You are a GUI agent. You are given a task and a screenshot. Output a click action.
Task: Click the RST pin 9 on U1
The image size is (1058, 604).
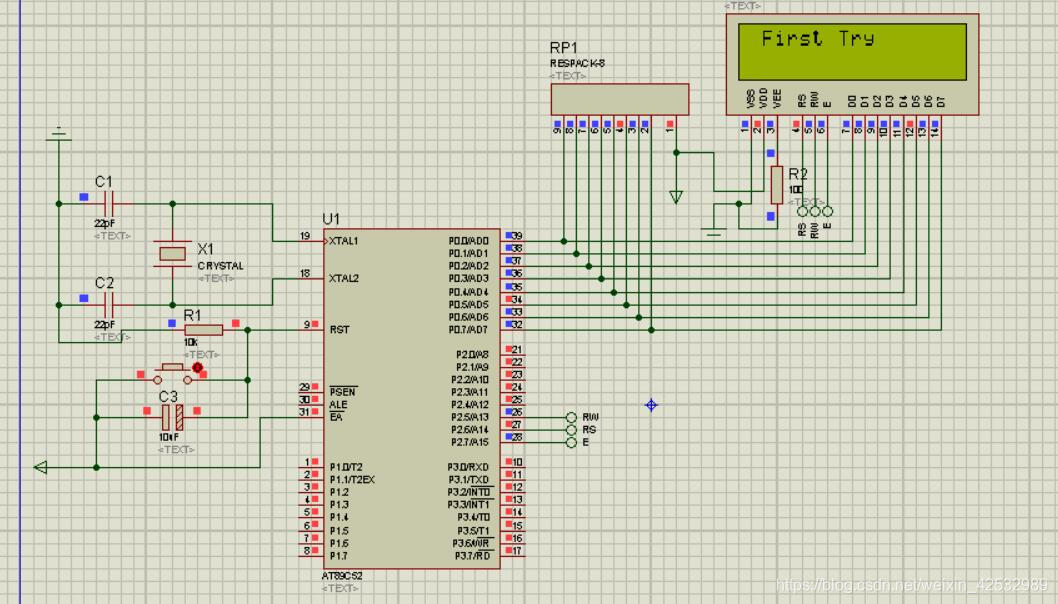[312, 329]
